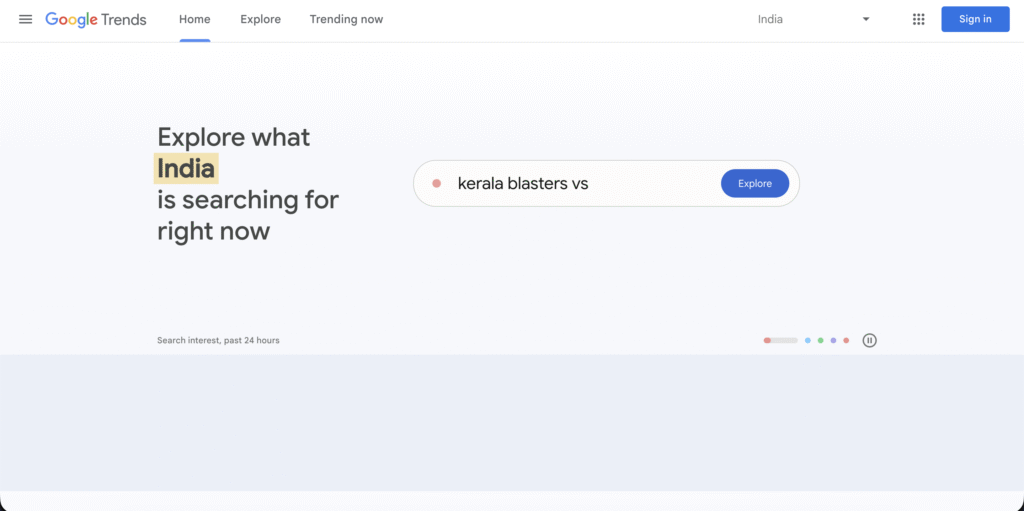
Task: Click the country selector dropdown arrow
Action: (866, 19)
